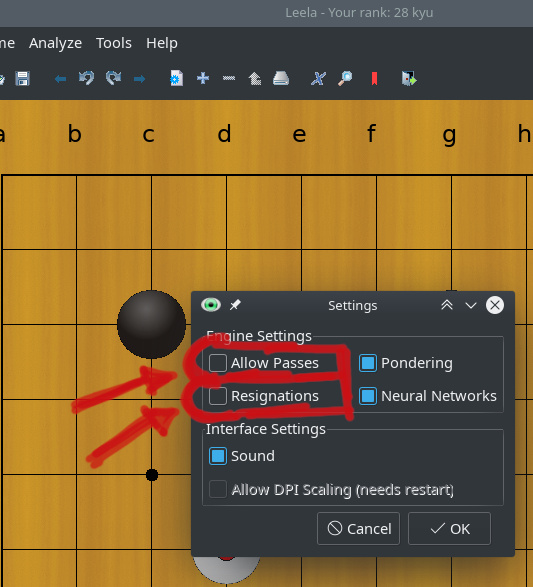Click the blue left arrow toolbar icon
Viewport: 533px width, 587px height.
point(60,79)
